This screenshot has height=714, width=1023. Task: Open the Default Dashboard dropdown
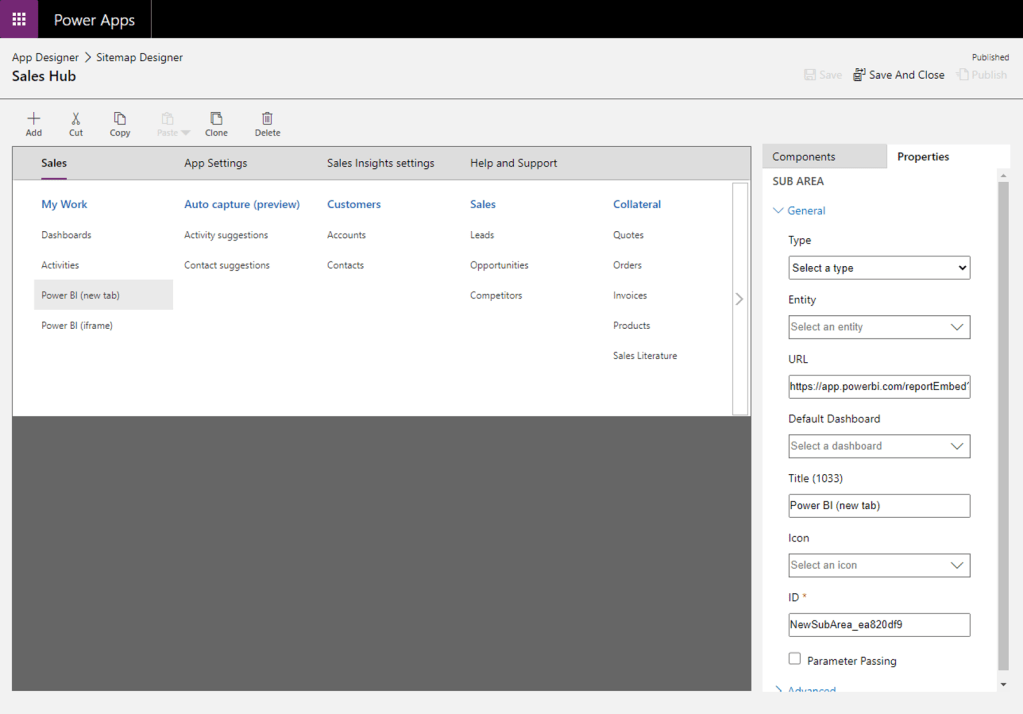click(878, 446)
